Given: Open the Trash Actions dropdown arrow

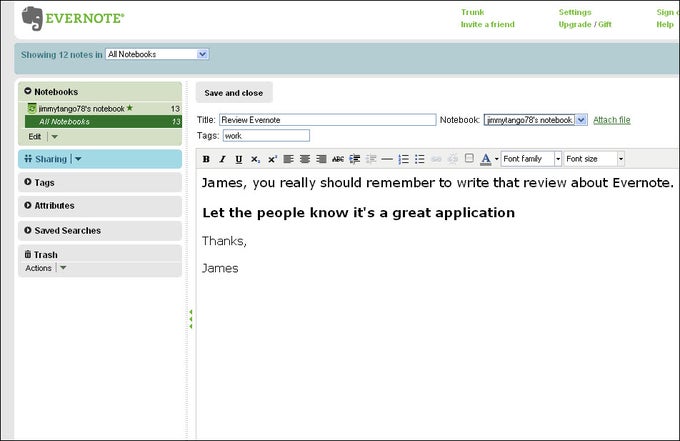Looking at the screenshot, I should click(x=63, y=268).
